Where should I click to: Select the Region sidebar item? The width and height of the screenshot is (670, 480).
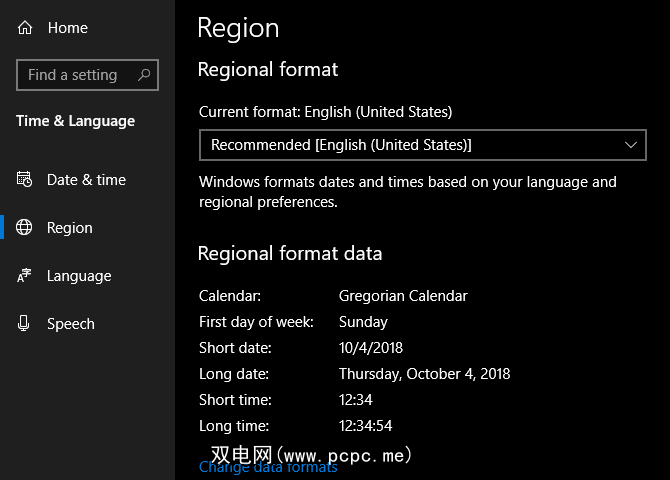(70, 228)
